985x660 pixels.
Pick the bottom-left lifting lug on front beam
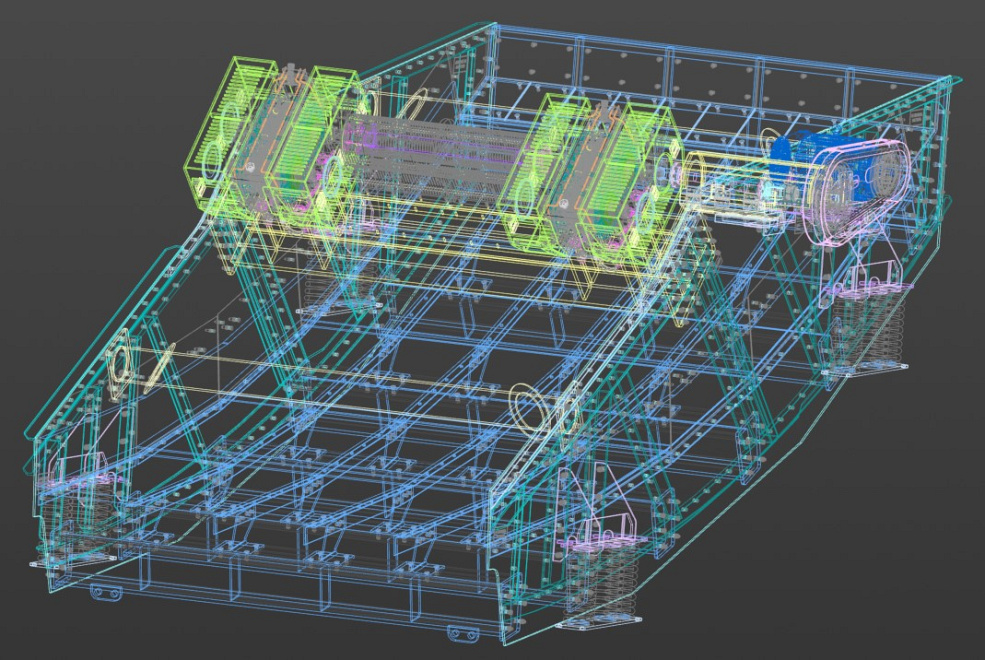tap(102, 593)
